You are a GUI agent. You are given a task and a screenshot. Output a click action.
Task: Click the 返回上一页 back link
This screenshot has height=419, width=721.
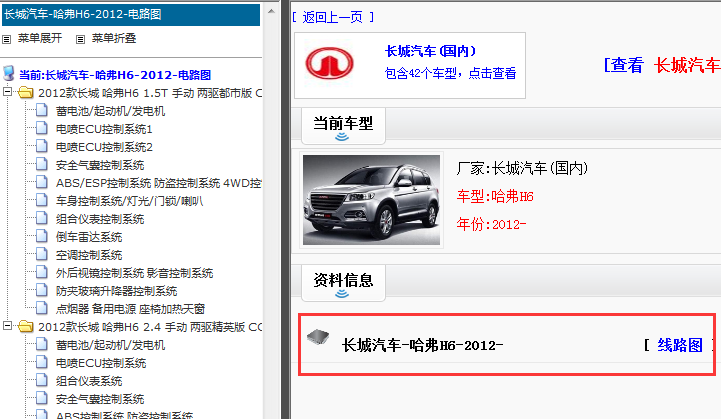[333, 17]
